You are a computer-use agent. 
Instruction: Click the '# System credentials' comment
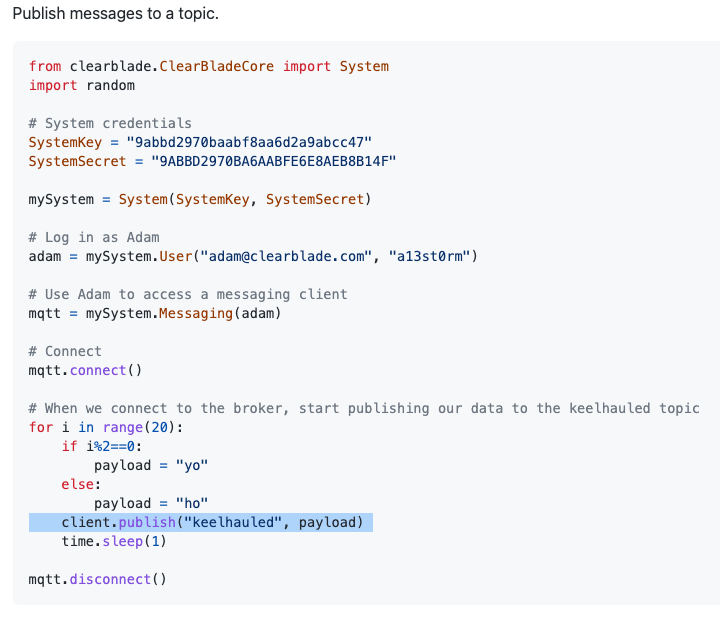pos(110,123)
